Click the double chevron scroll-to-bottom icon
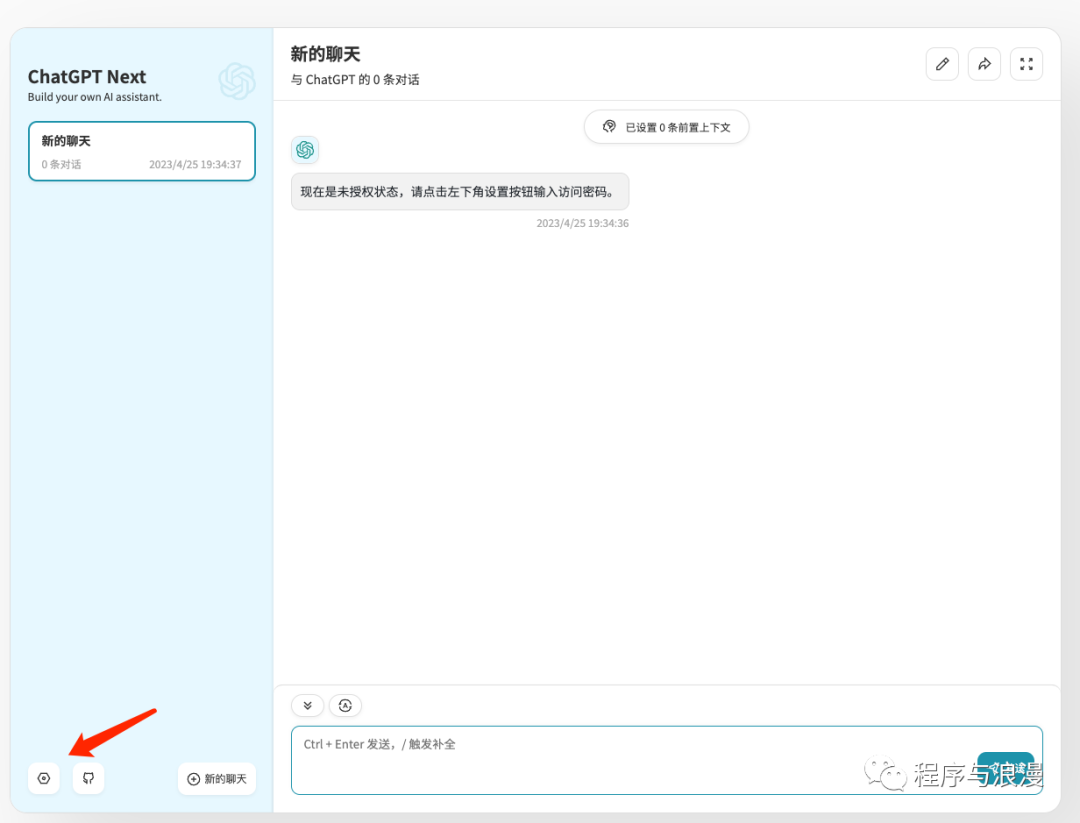 click(308, 705)
